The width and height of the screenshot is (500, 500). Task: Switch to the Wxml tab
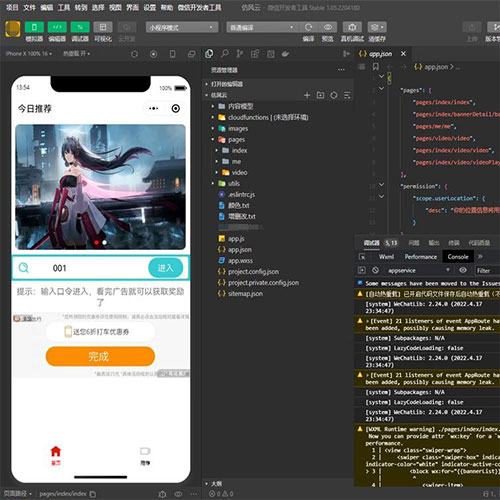coord(386,257)
